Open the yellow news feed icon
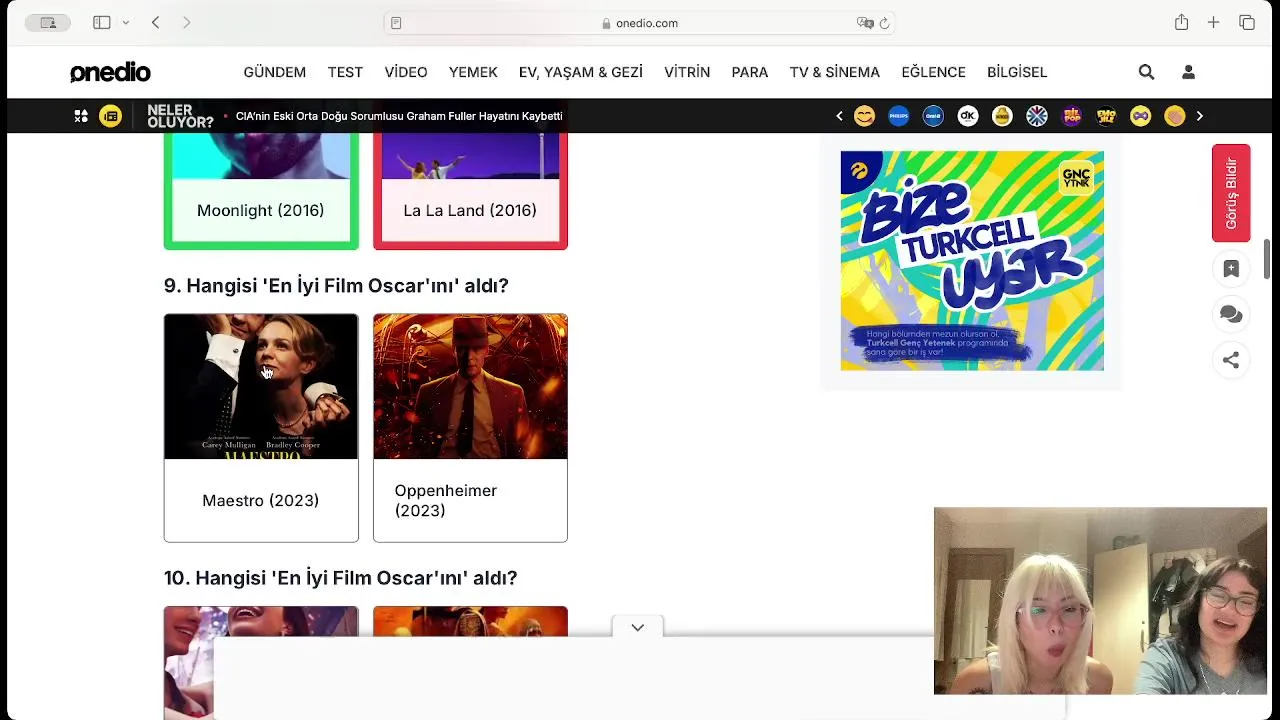1280x720 pixels. tap(111, 116)
